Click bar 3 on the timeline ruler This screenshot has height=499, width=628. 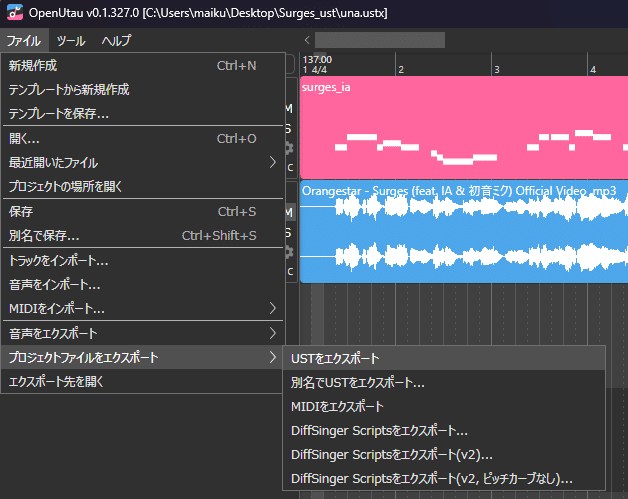(497, 70)
